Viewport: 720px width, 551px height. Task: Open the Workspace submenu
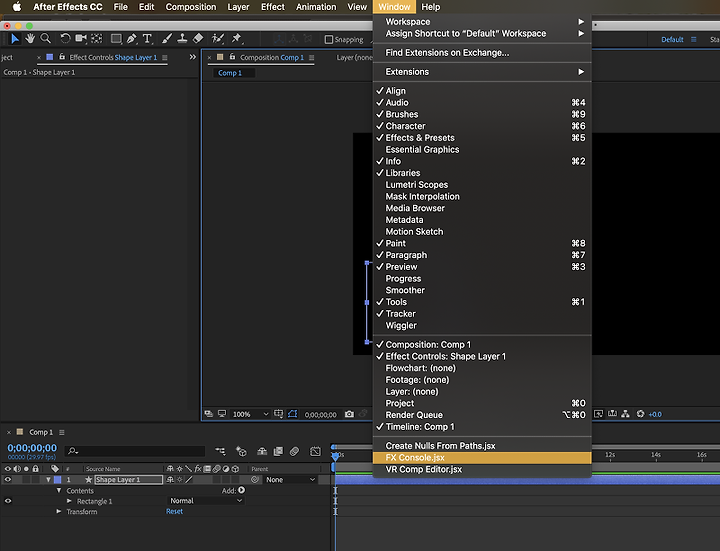(x=482, y=22)
